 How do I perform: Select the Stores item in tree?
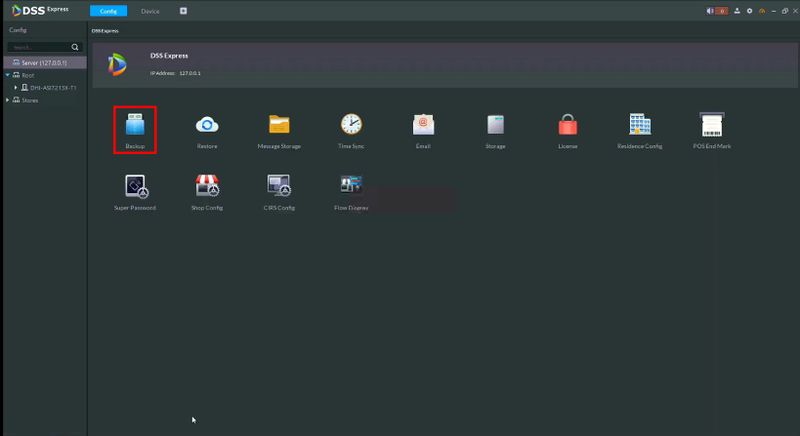pyautogui.click(x=26, y=100)
